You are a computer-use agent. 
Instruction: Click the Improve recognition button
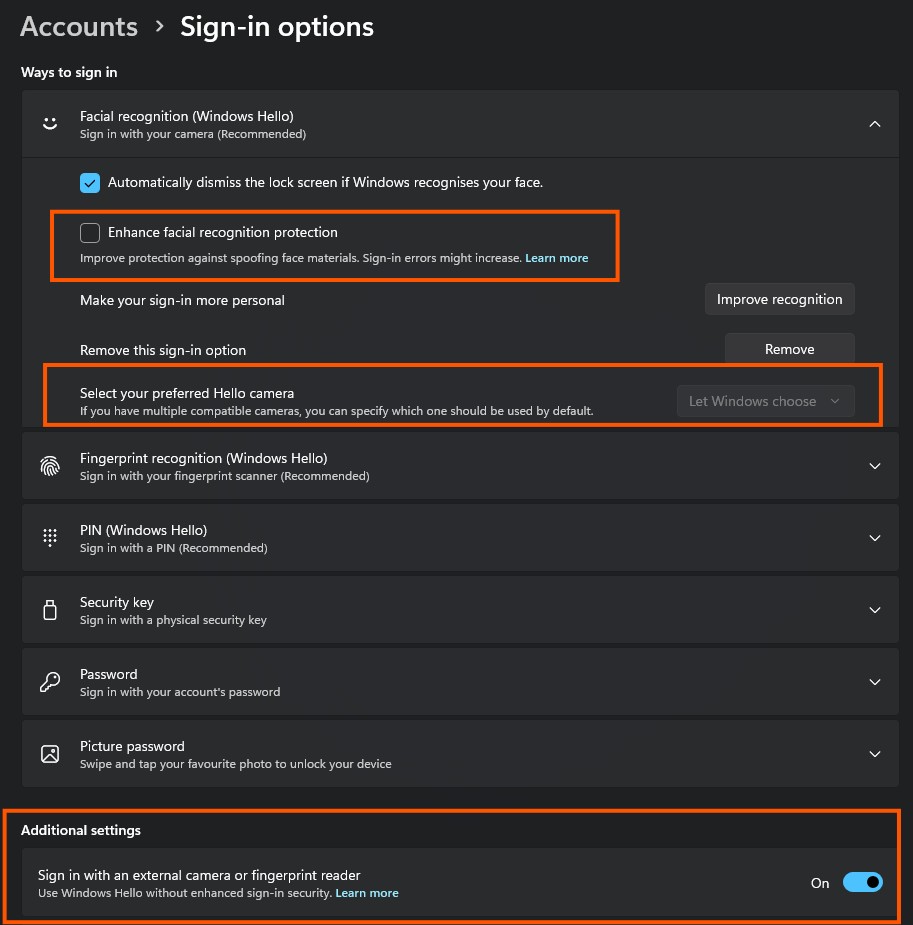pyautogui.click(x=779, y=299)
